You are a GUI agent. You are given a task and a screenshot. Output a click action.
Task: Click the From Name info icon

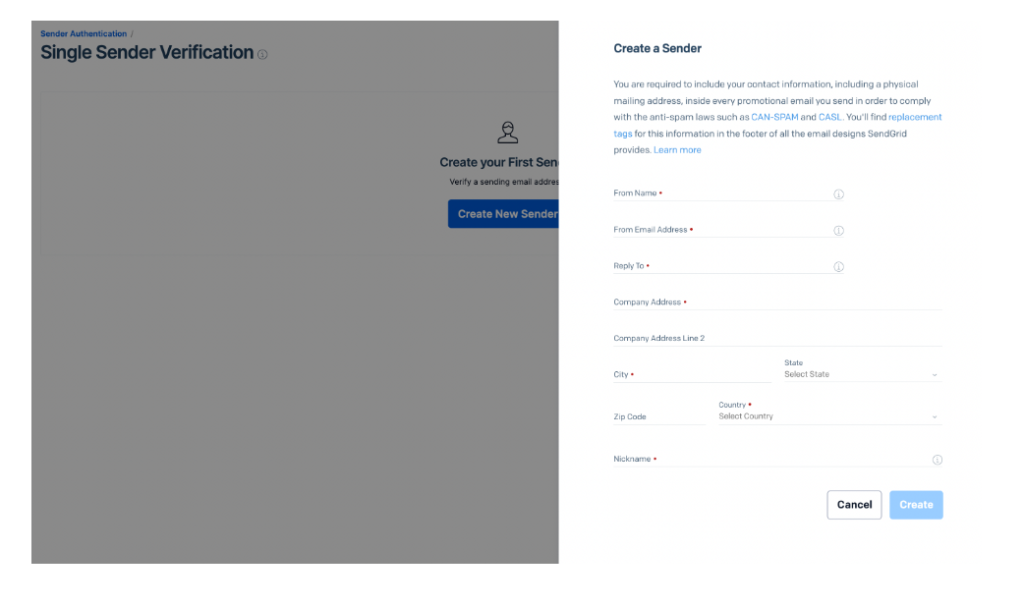click(x=838, y=194)
